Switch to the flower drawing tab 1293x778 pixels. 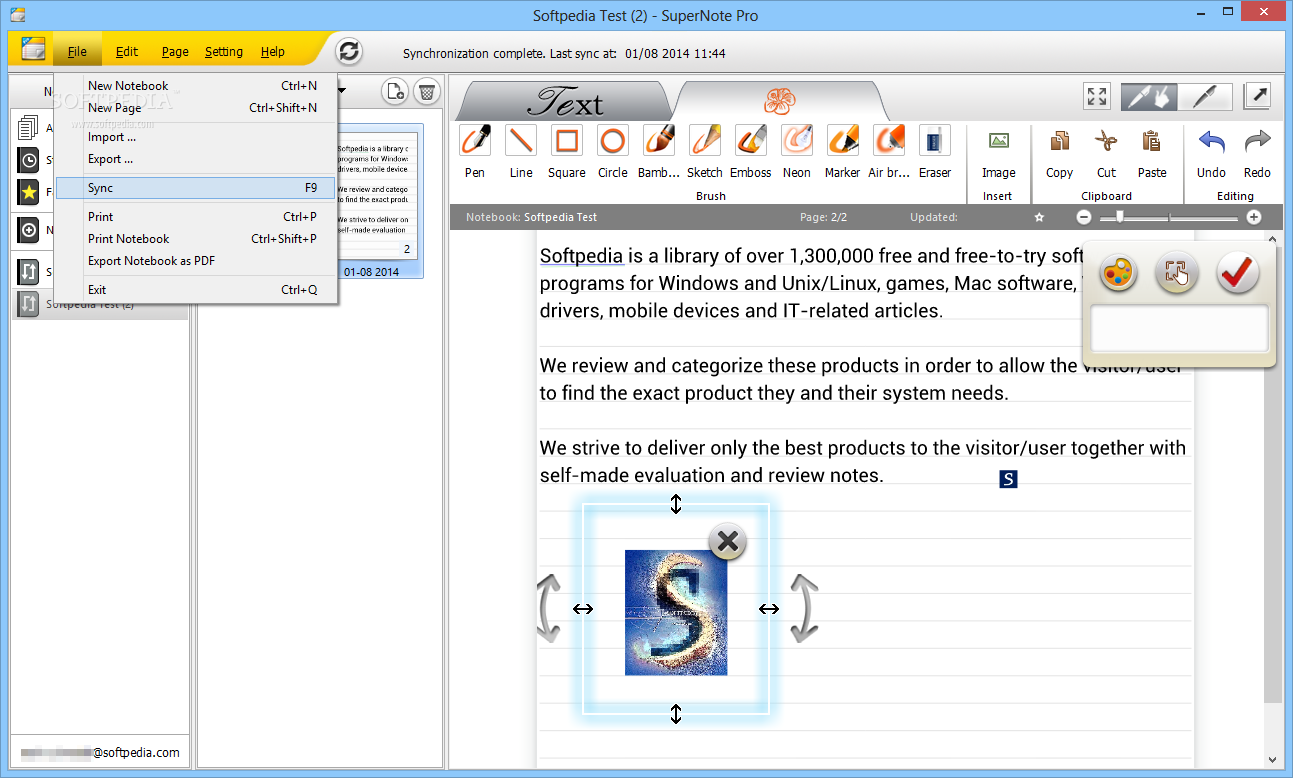778,101
